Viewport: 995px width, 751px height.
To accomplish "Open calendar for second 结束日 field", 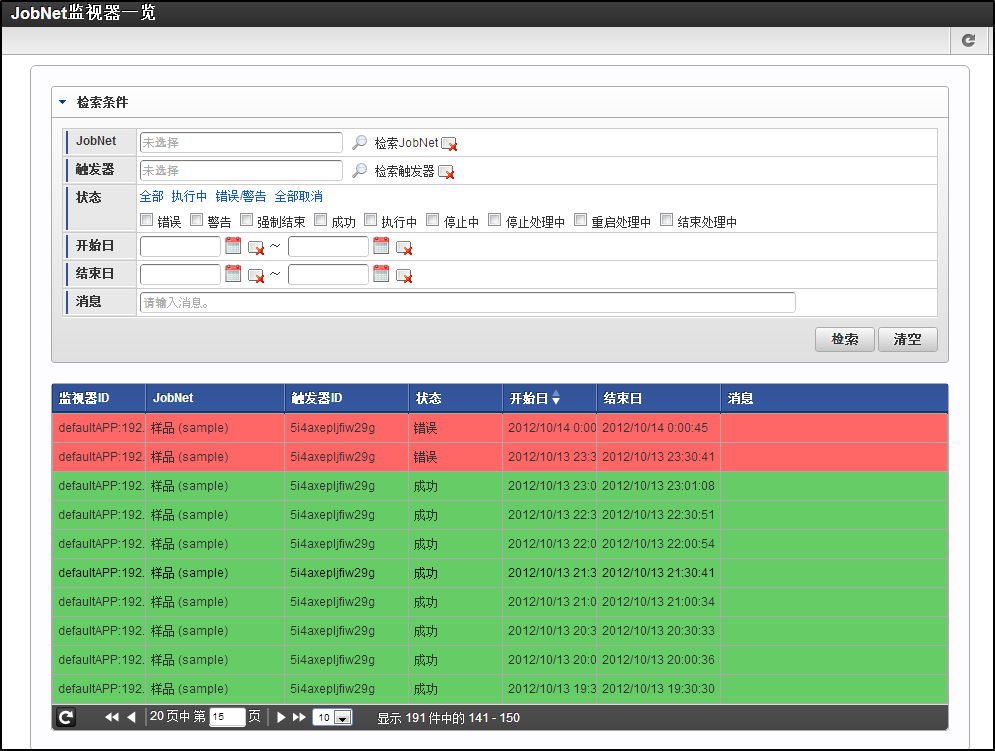I will click(x=381, y=274).
